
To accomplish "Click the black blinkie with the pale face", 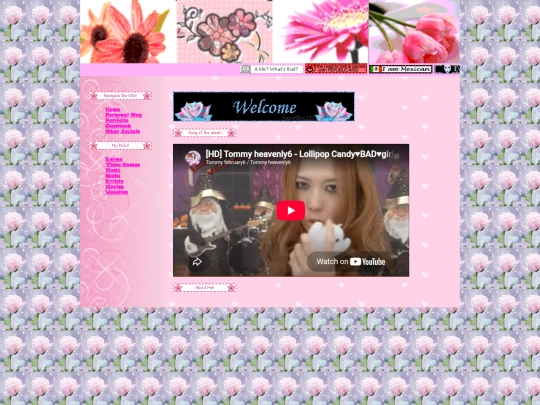I will (x=447, y=69).
